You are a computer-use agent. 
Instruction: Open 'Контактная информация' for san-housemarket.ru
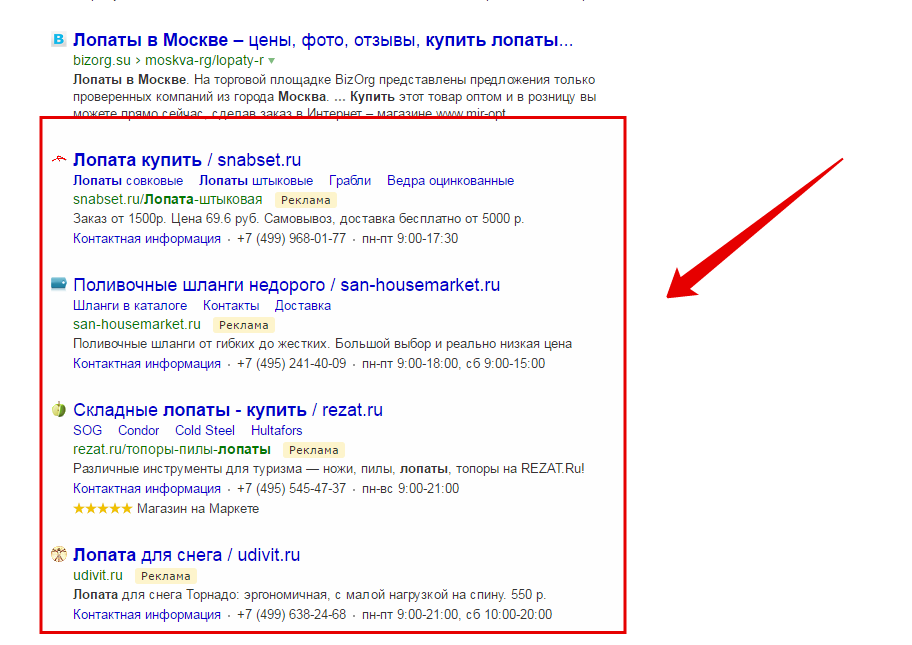[x=147, y=364]
